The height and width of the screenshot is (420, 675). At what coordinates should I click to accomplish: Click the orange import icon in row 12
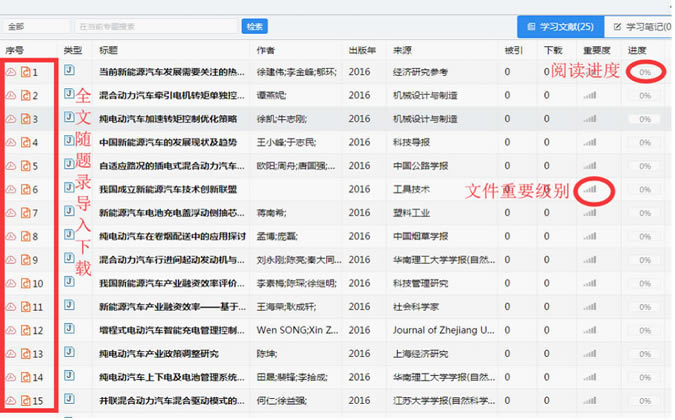tap(25, 330)
